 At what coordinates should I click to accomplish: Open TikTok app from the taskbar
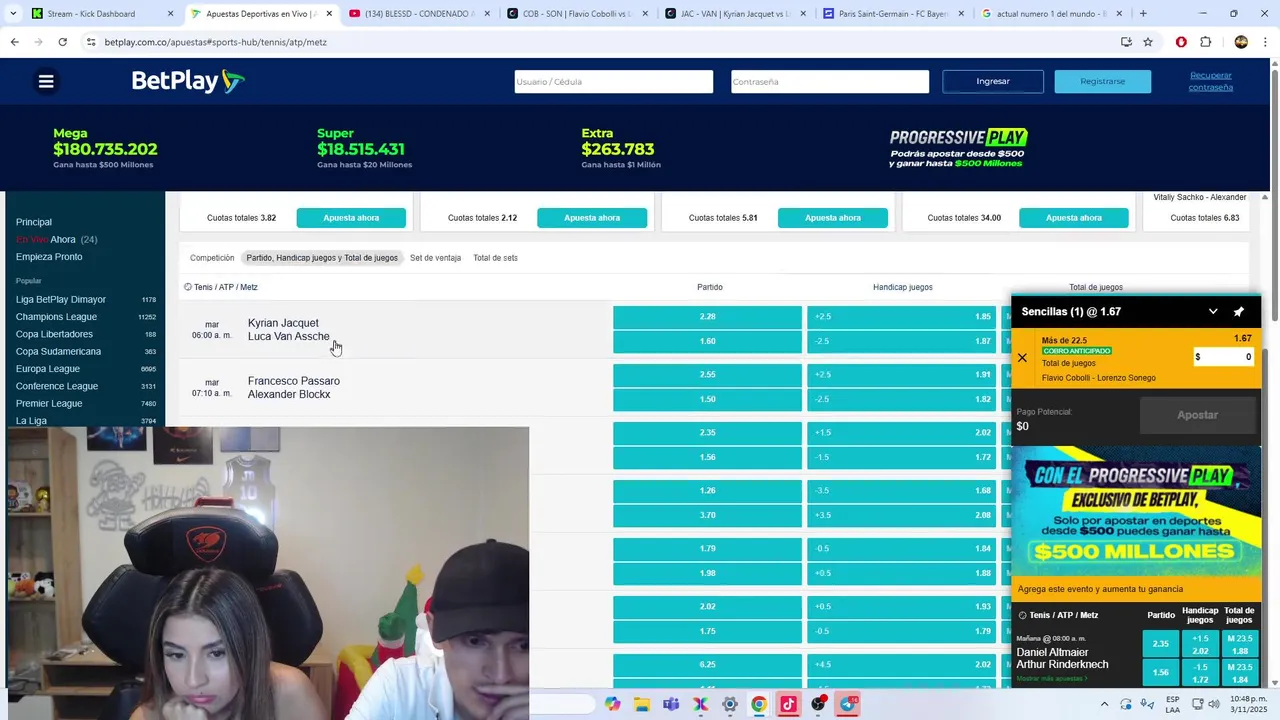pos(789,704)
